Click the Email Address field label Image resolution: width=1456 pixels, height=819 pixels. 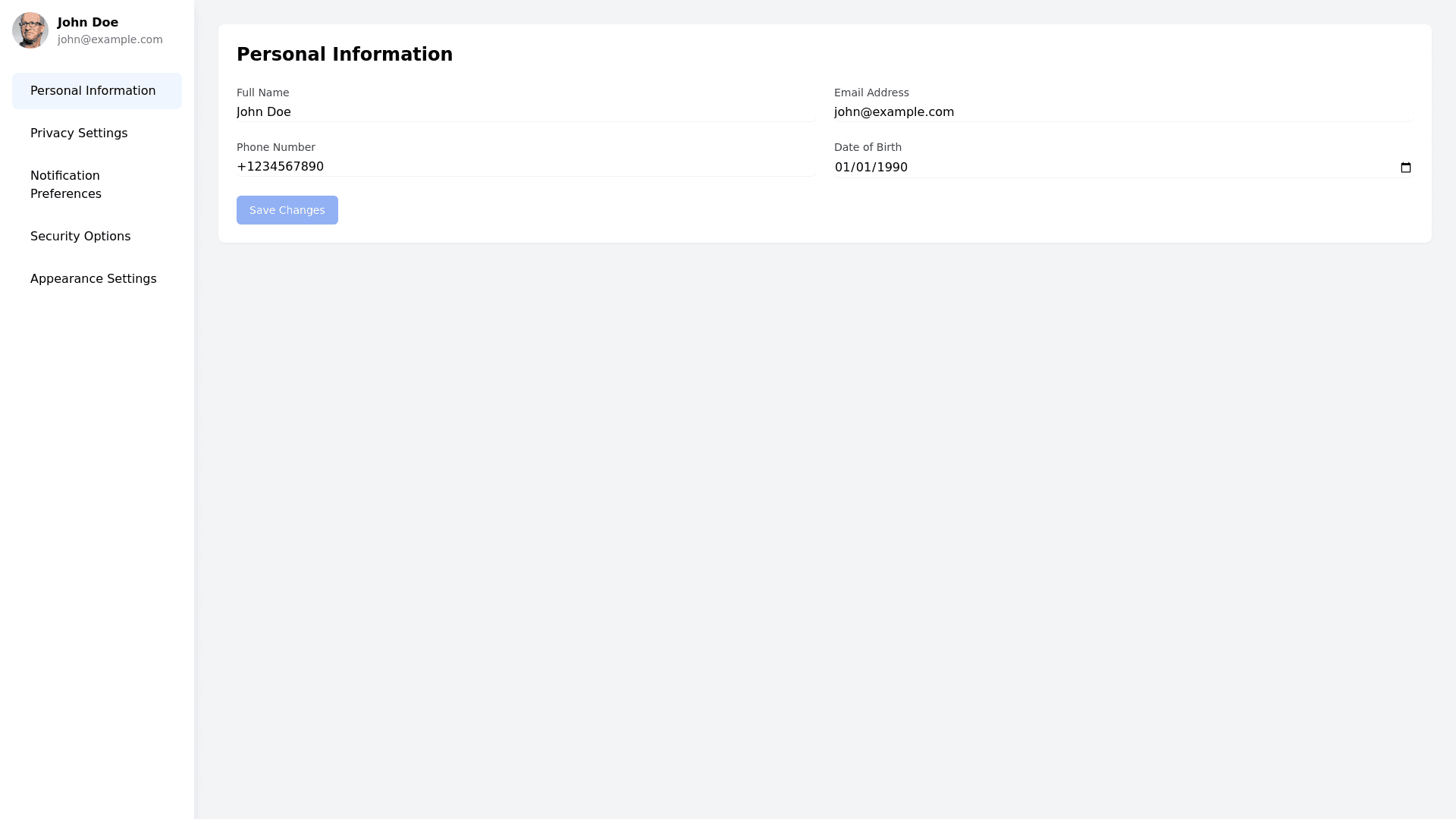(x=871, y=93)
